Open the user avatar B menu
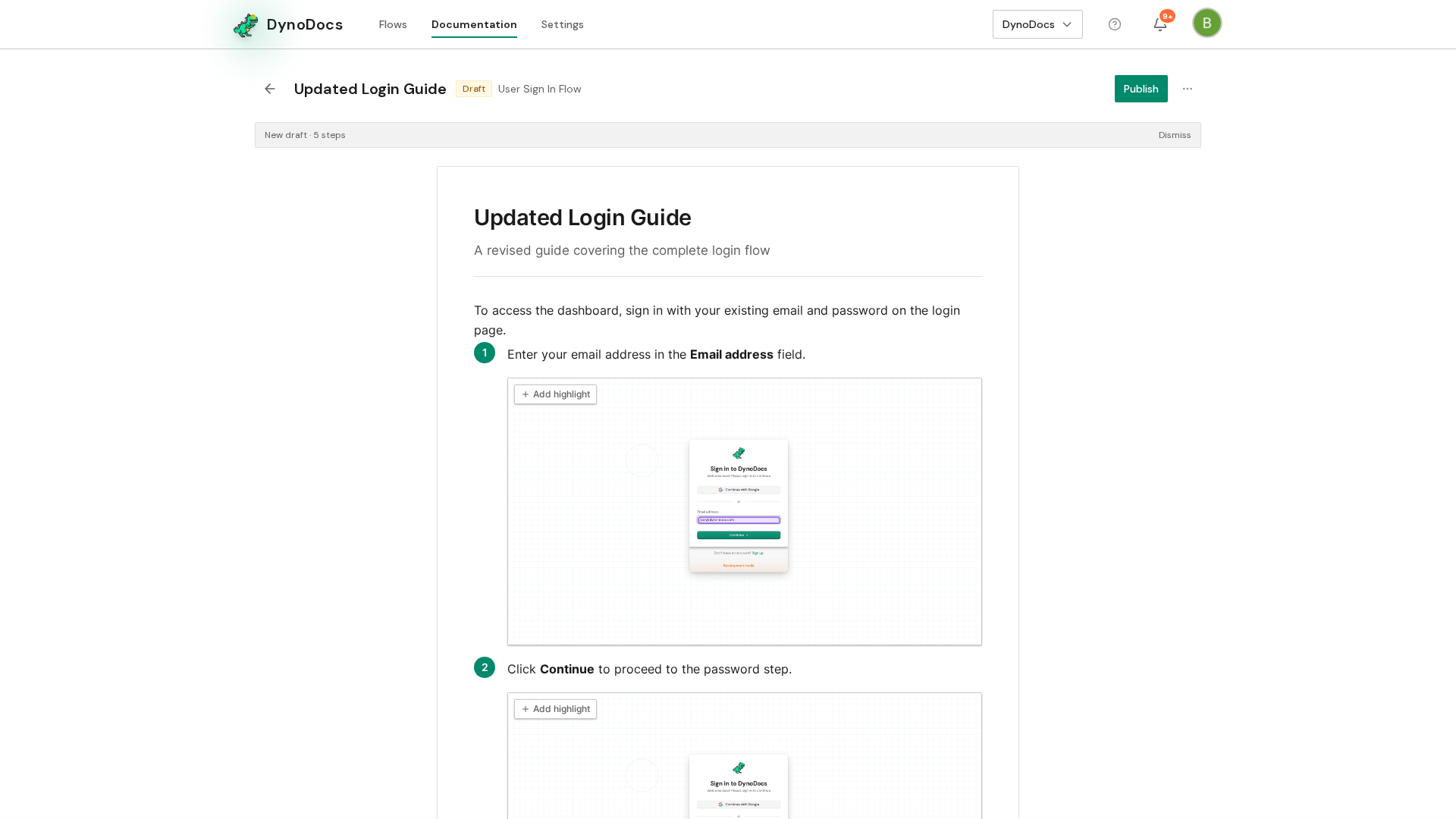 1207,23
